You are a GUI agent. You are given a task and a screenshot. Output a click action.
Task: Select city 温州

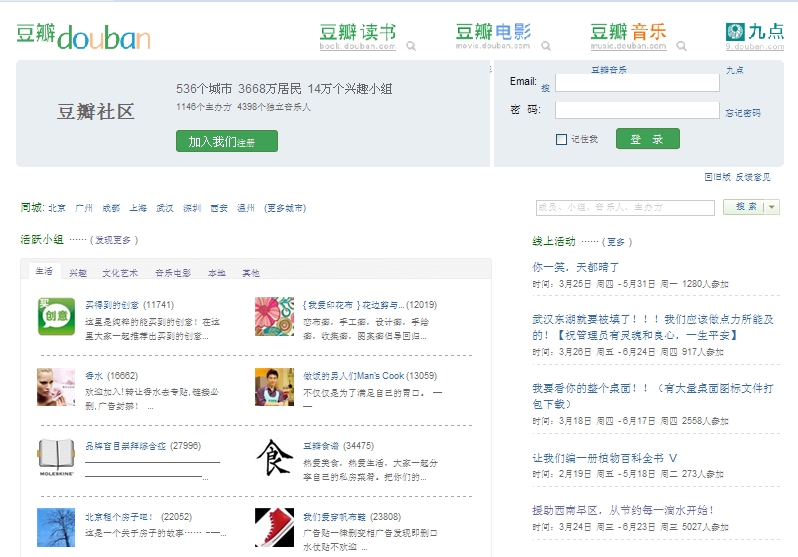[x=246, y=208]
